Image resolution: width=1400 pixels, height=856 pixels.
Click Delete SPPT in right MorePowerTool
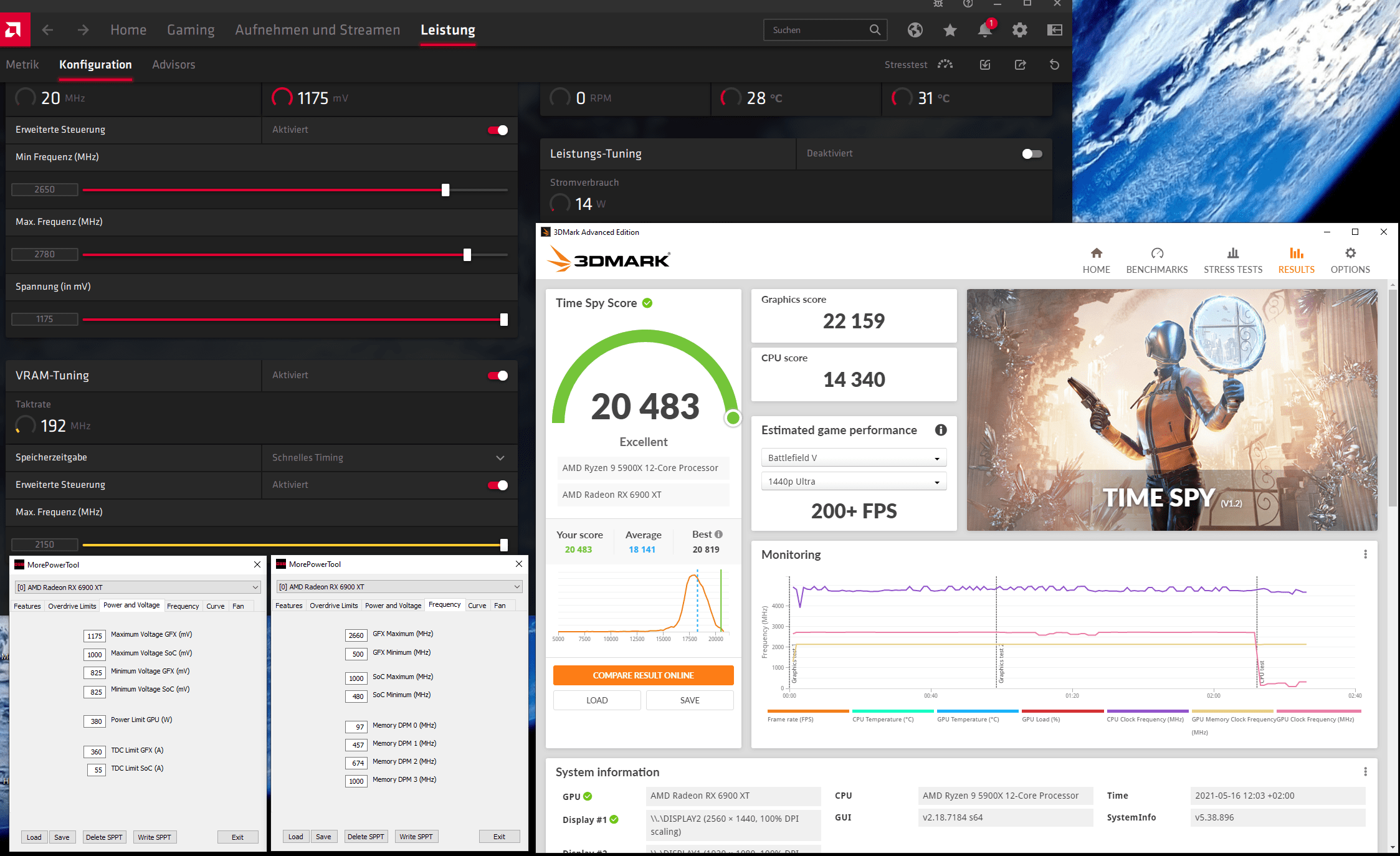click(366, 837)
